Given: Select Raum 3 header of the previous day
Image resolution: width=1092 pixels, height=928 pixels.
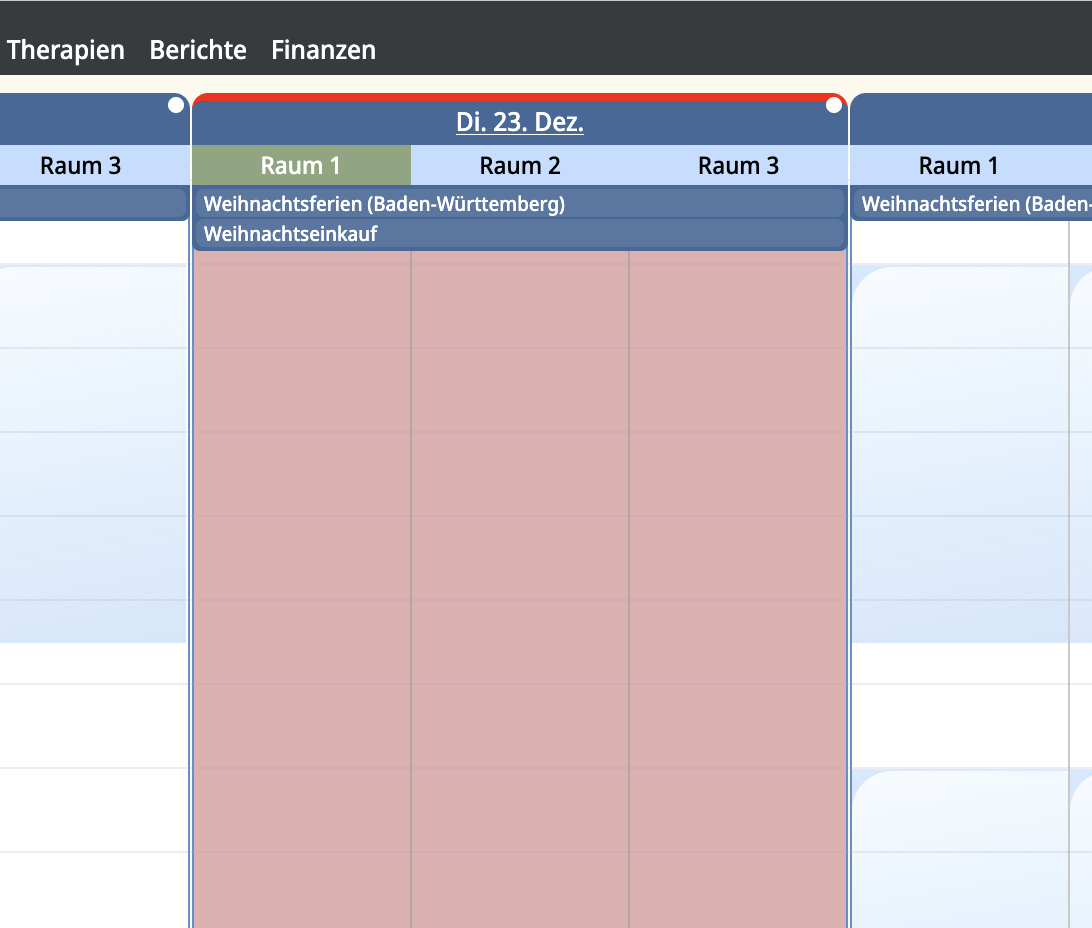Looking at the screenshot, I should (80, 166).
